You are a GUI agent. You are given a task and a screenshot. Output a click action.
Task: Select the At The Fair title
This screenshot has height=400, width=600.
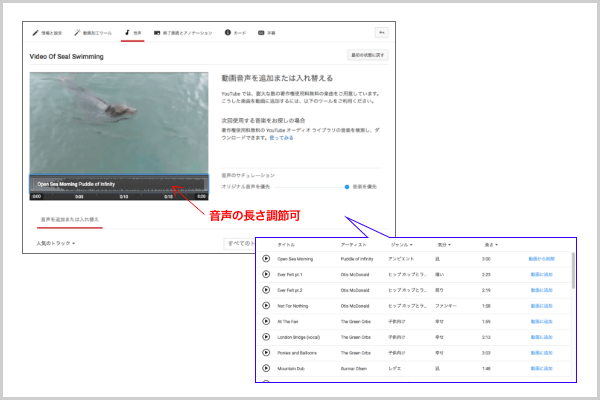pos(288,322)
